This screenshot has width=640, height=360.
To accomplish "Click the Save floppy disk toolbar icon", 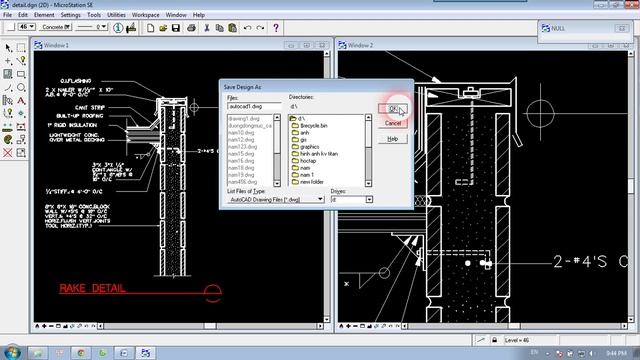I will [176, 28].
